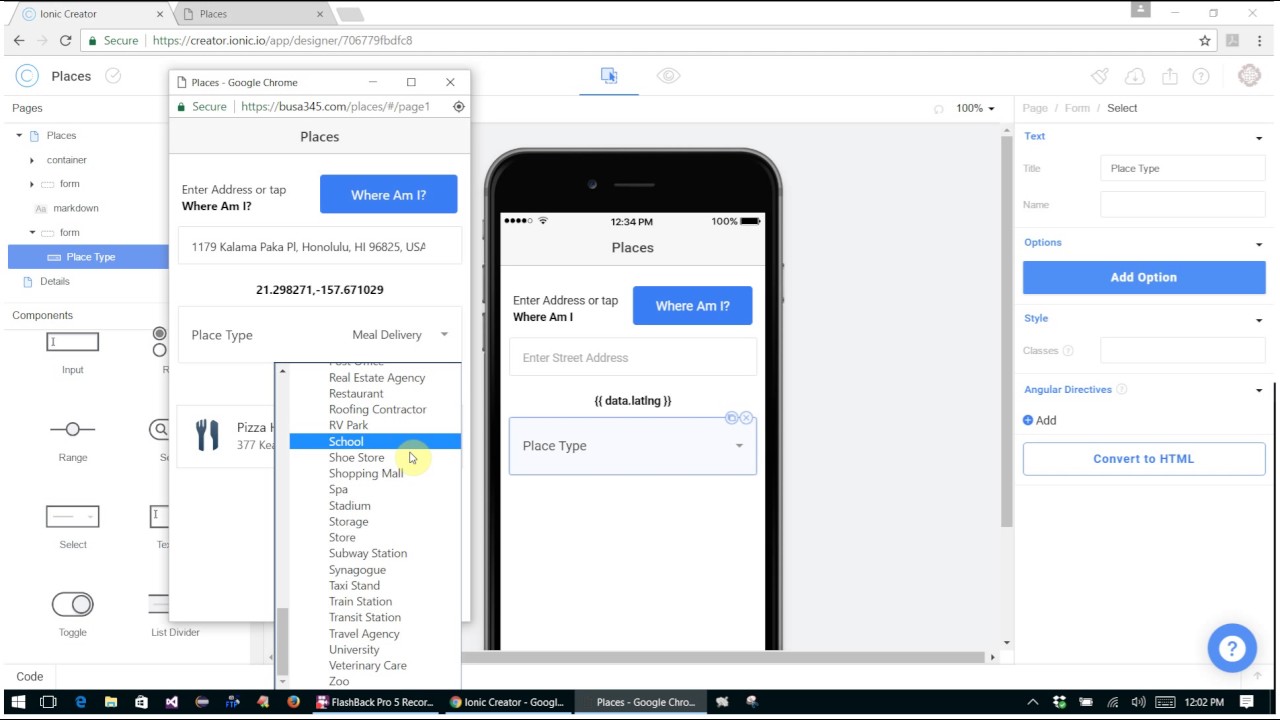1280x720 pixels.
Task: Click the duplicate icon above the Place Type element
Action: [731, 418]
